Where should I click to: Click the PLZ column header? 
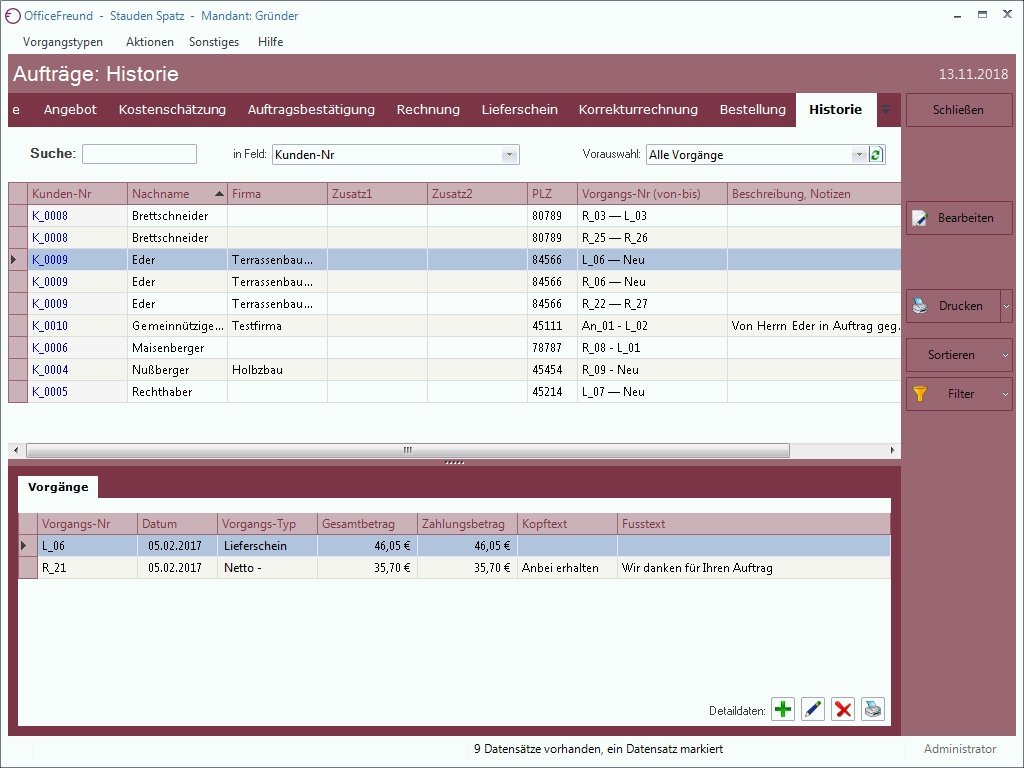coord(552,194)
